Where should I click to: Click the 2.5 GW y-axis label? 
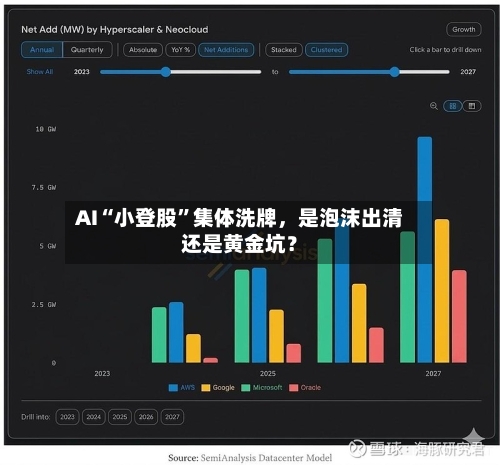(x=44, y=305)
